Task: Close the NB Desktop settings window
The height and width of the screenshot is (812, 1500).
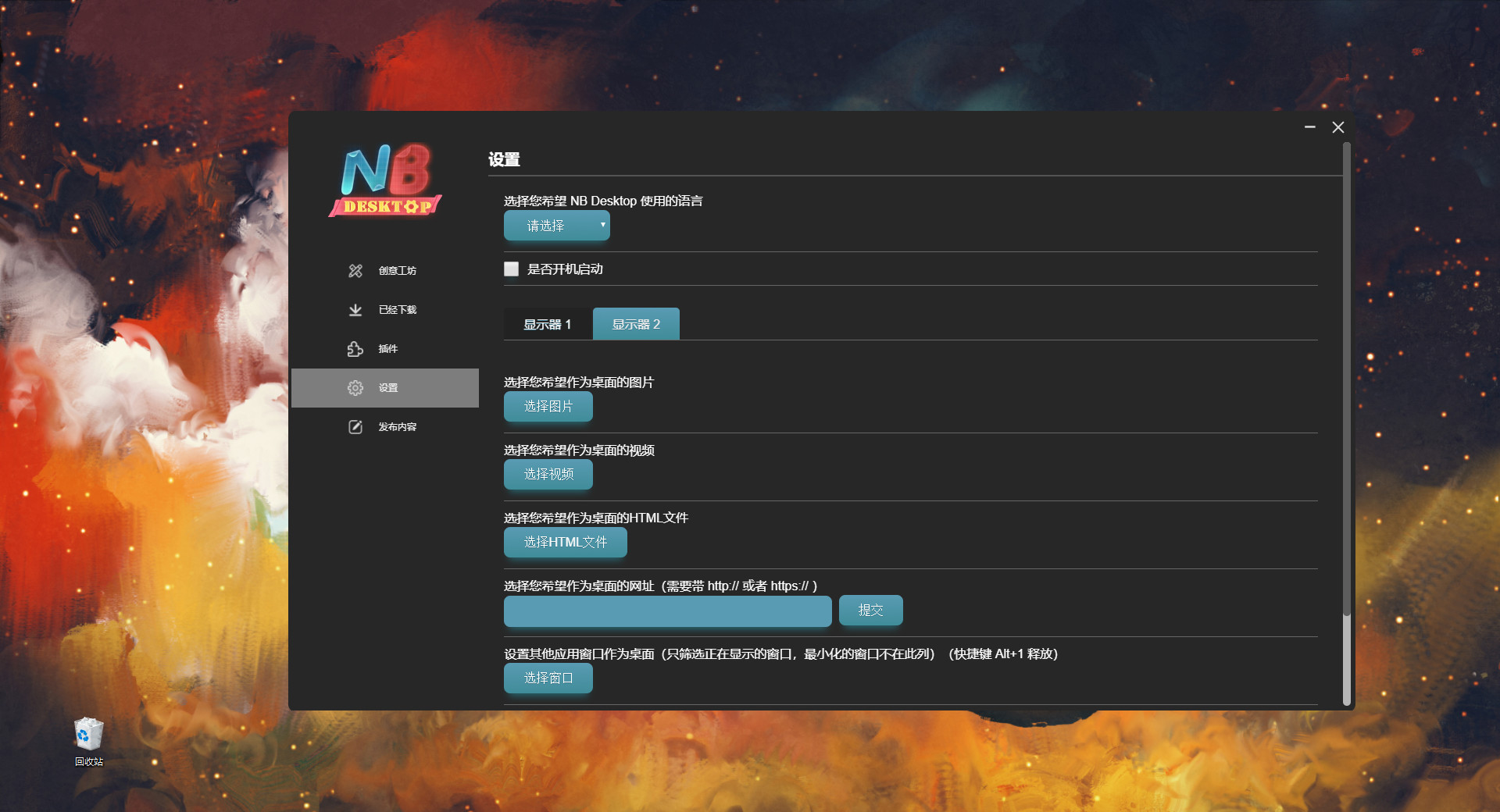Action: coord(1338,127)
